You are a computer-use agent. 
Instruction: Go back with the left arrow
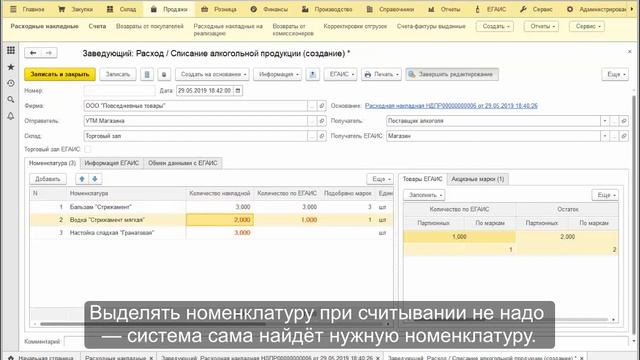pos(33,53)
